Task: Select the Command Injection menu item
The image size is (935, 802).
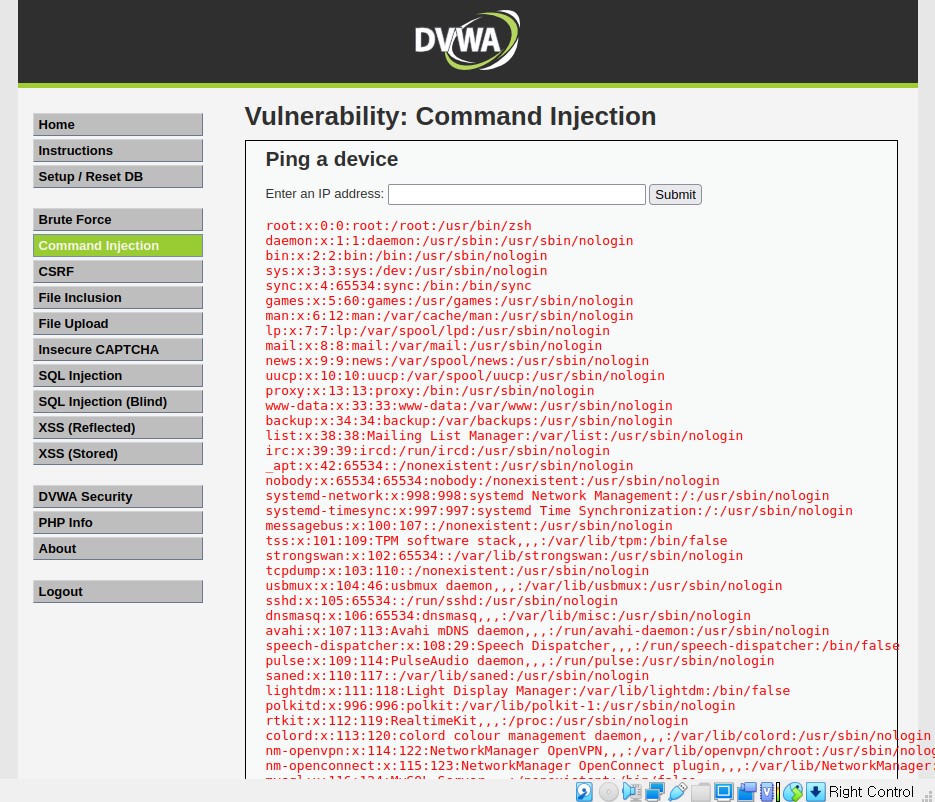Action: pyautogui.click(x=118, y=246)
